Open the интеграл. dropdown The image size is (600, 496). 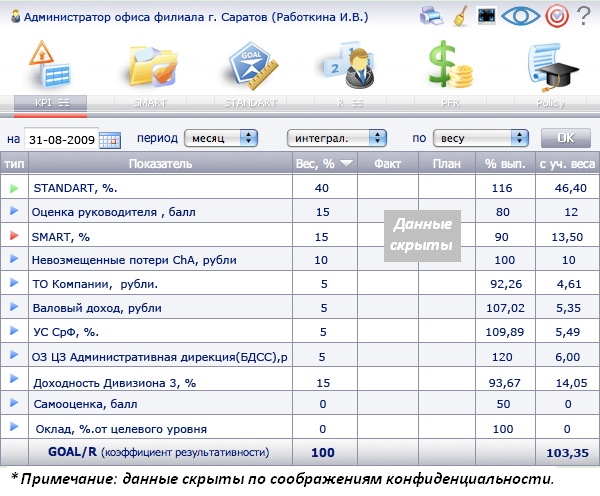[x=337, y=138]
